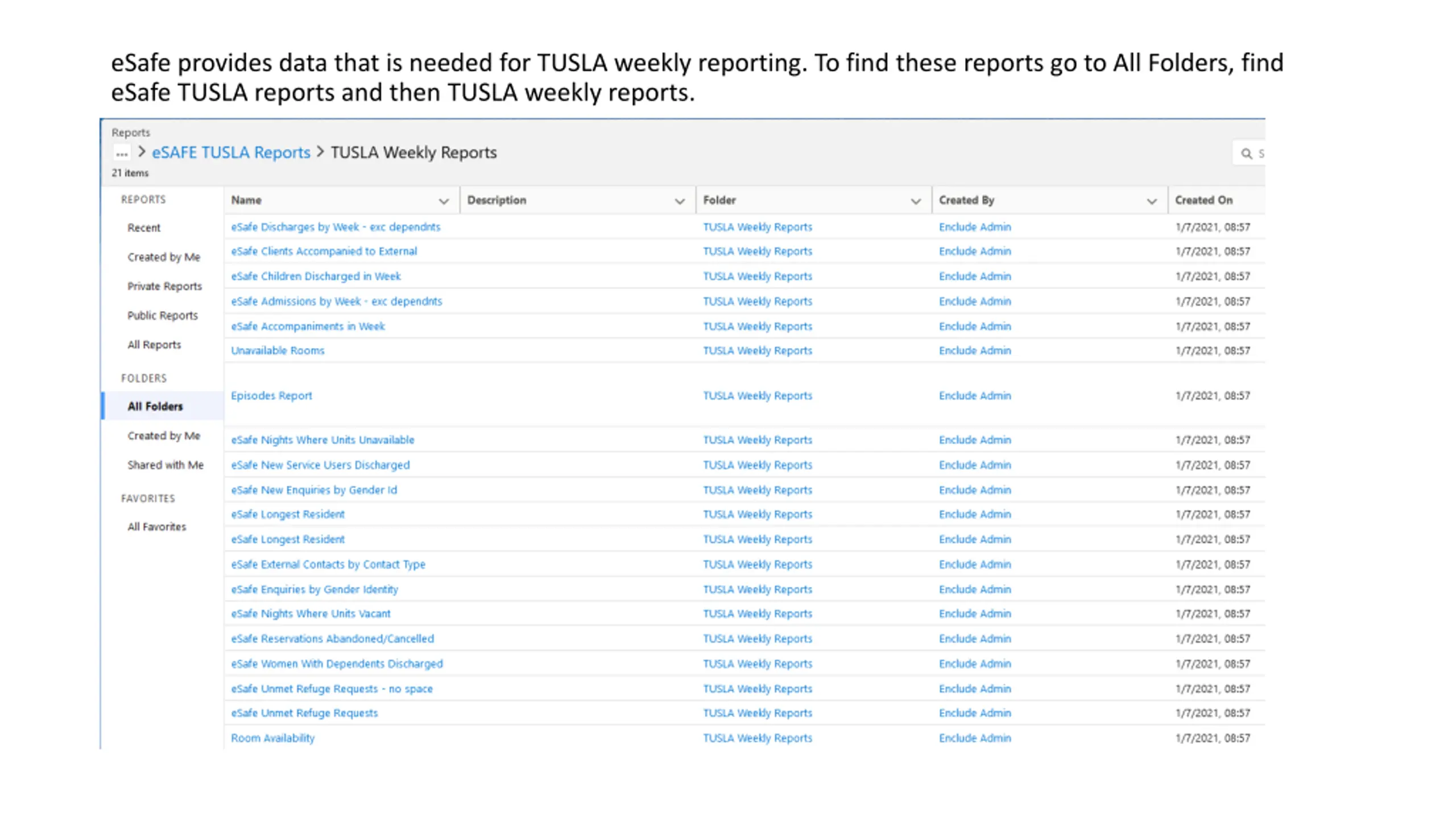
Task: Click the Name column header
Action: coord(246,200)
